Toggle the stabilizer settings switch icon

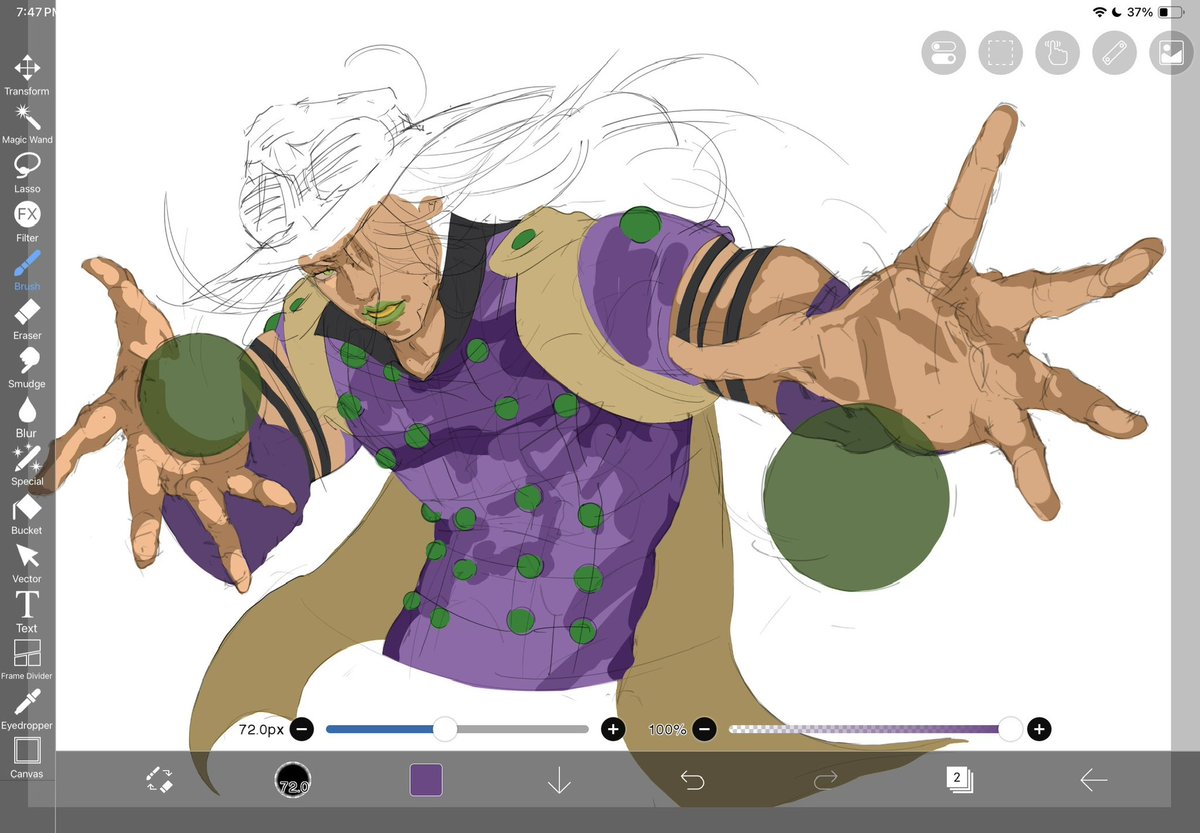point(943,53)
